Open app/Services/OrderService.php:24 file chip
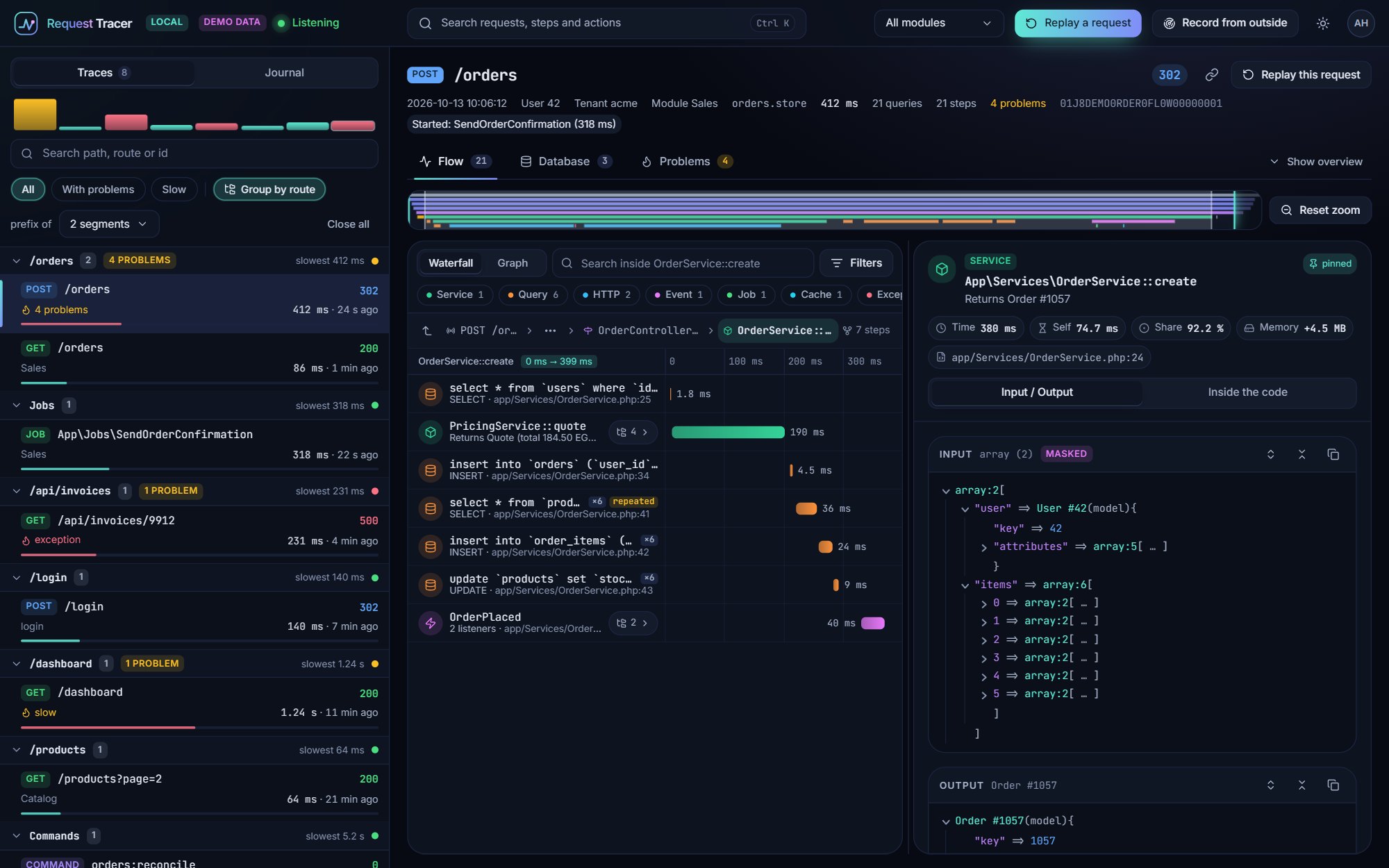This screenshot has height=868, width=1389. tap(1040, 358)
